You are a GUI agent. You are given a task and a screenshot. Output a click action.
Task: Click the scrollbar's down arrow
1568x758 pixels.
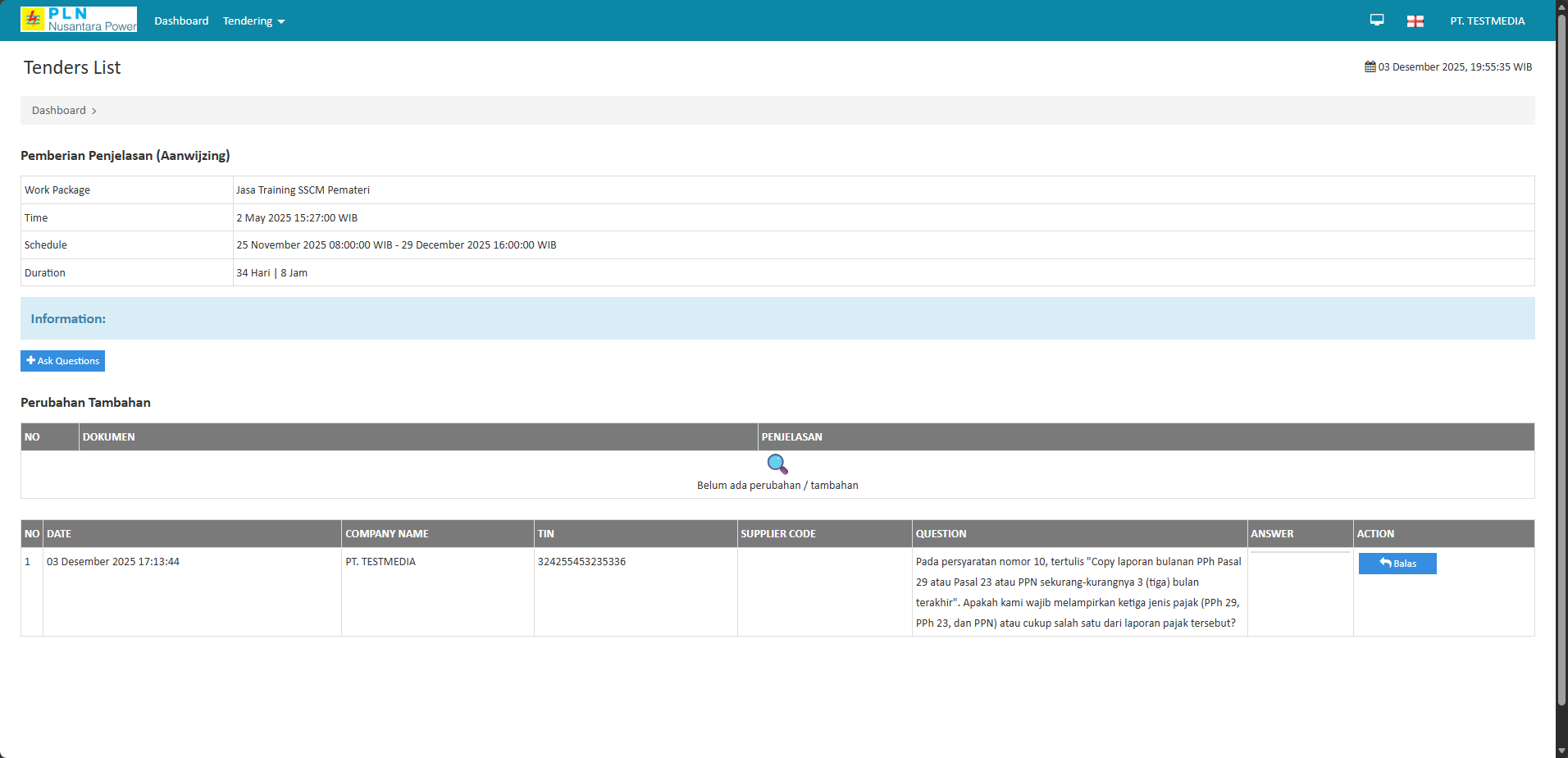point(1561,751)
